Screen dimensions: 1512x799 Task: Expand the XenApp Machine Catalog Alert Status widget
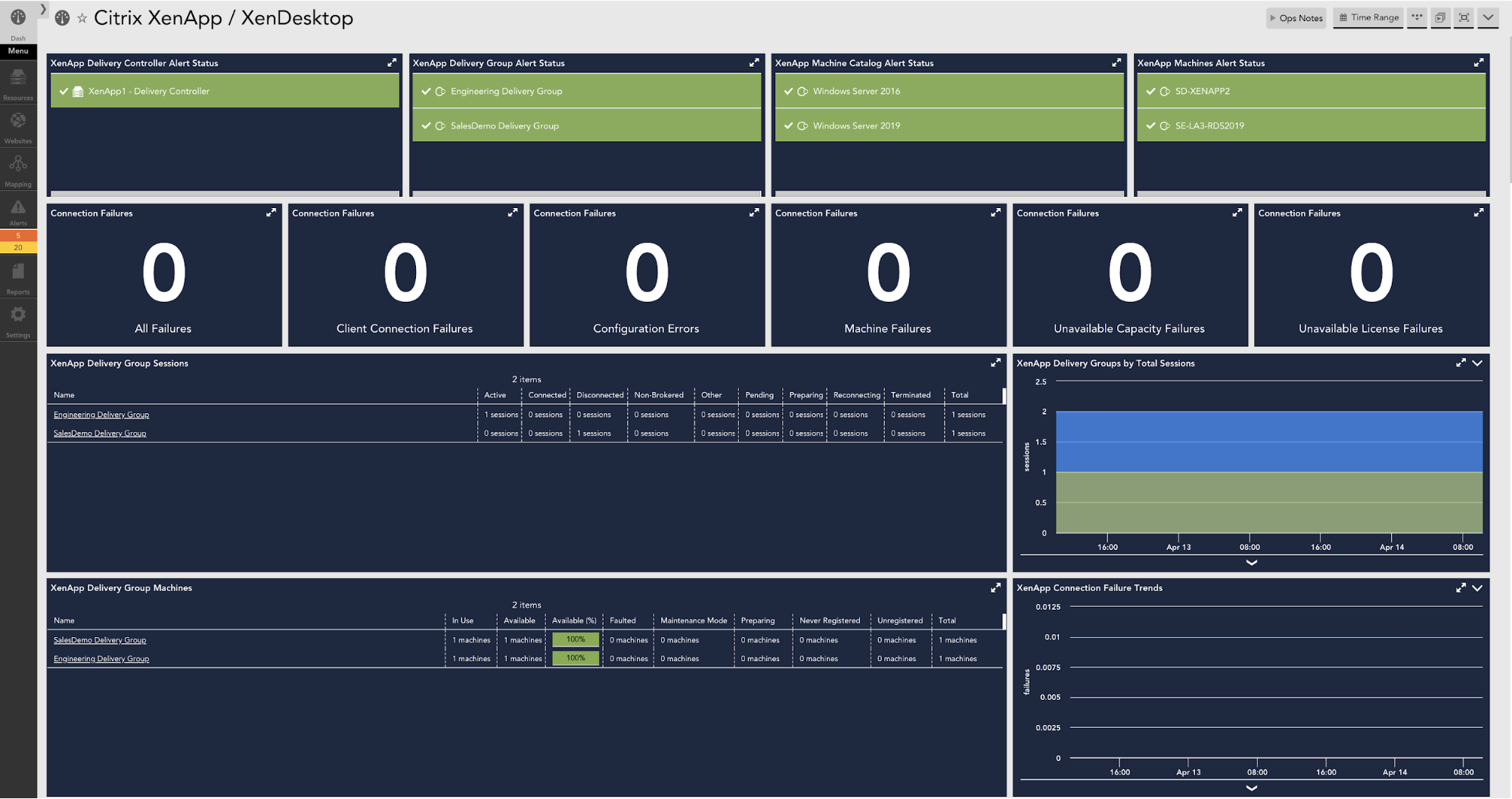coord(1116,63)
